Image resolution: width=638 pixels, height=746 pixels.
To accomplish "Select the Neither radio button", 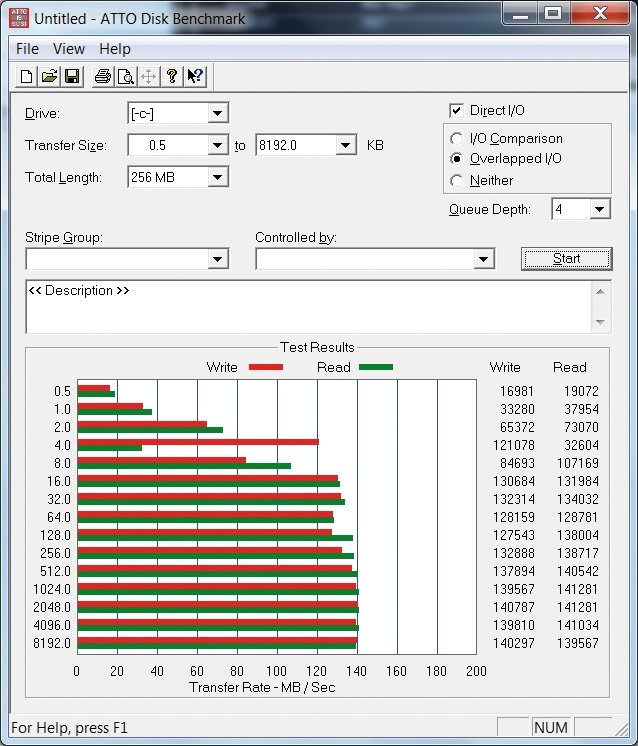I will [456, 180].
